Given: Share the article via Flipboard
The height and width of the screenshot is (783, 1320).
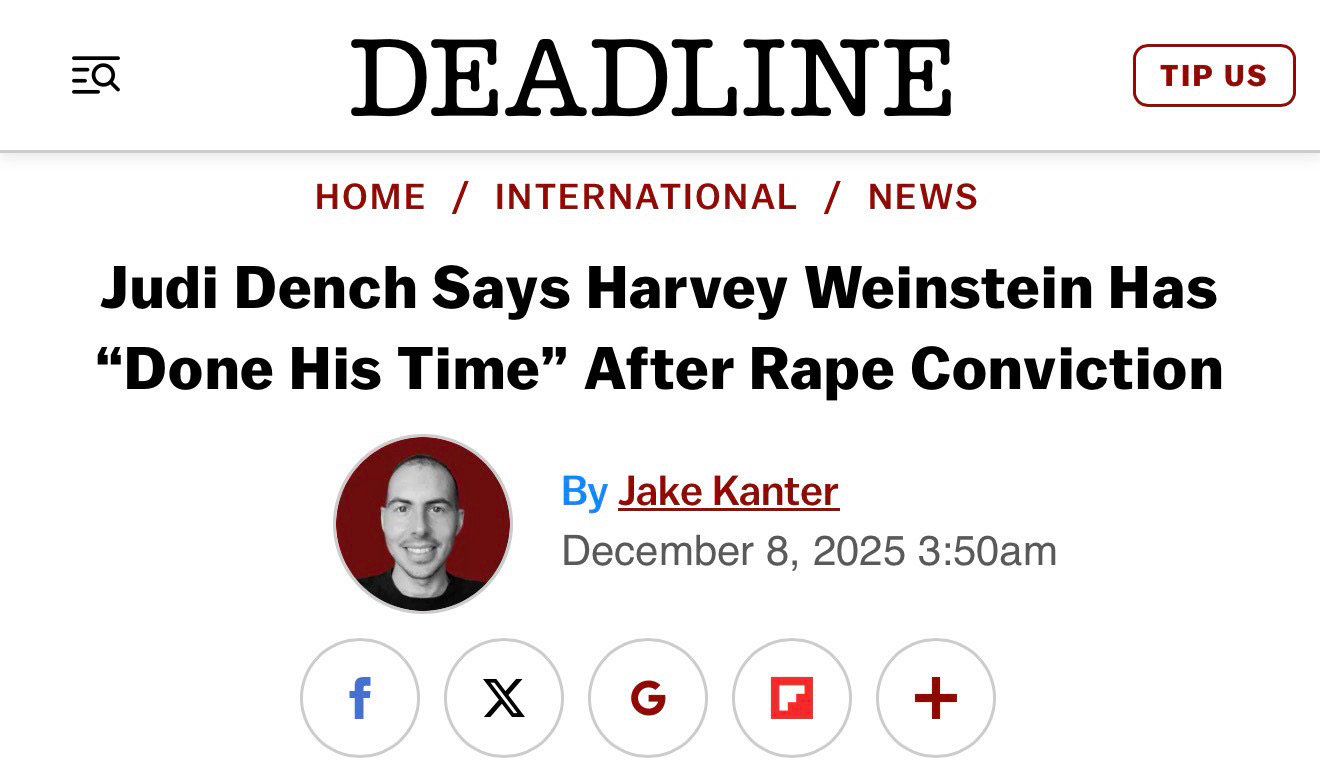Looking at the screenshot, I should point(792,698).
